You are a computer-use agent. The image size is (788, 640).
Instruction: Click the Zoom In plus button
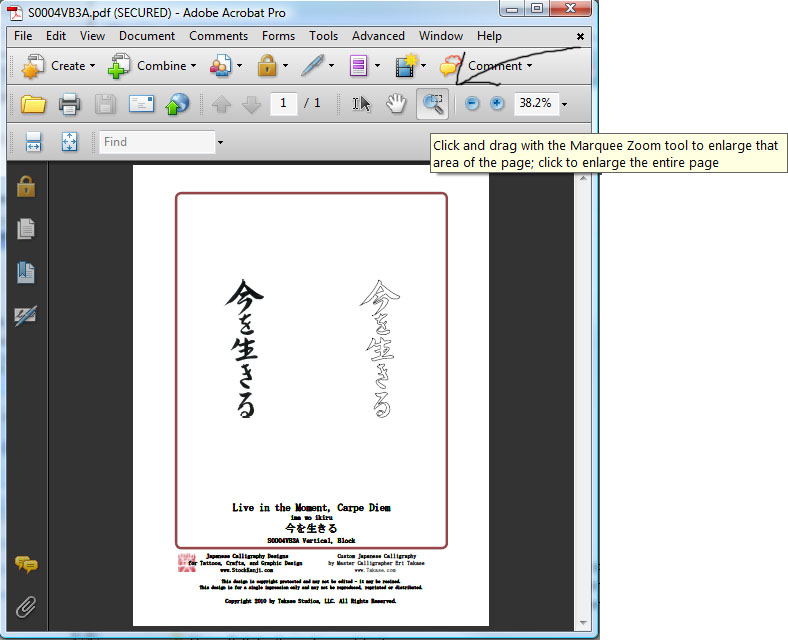coord(497,103)
